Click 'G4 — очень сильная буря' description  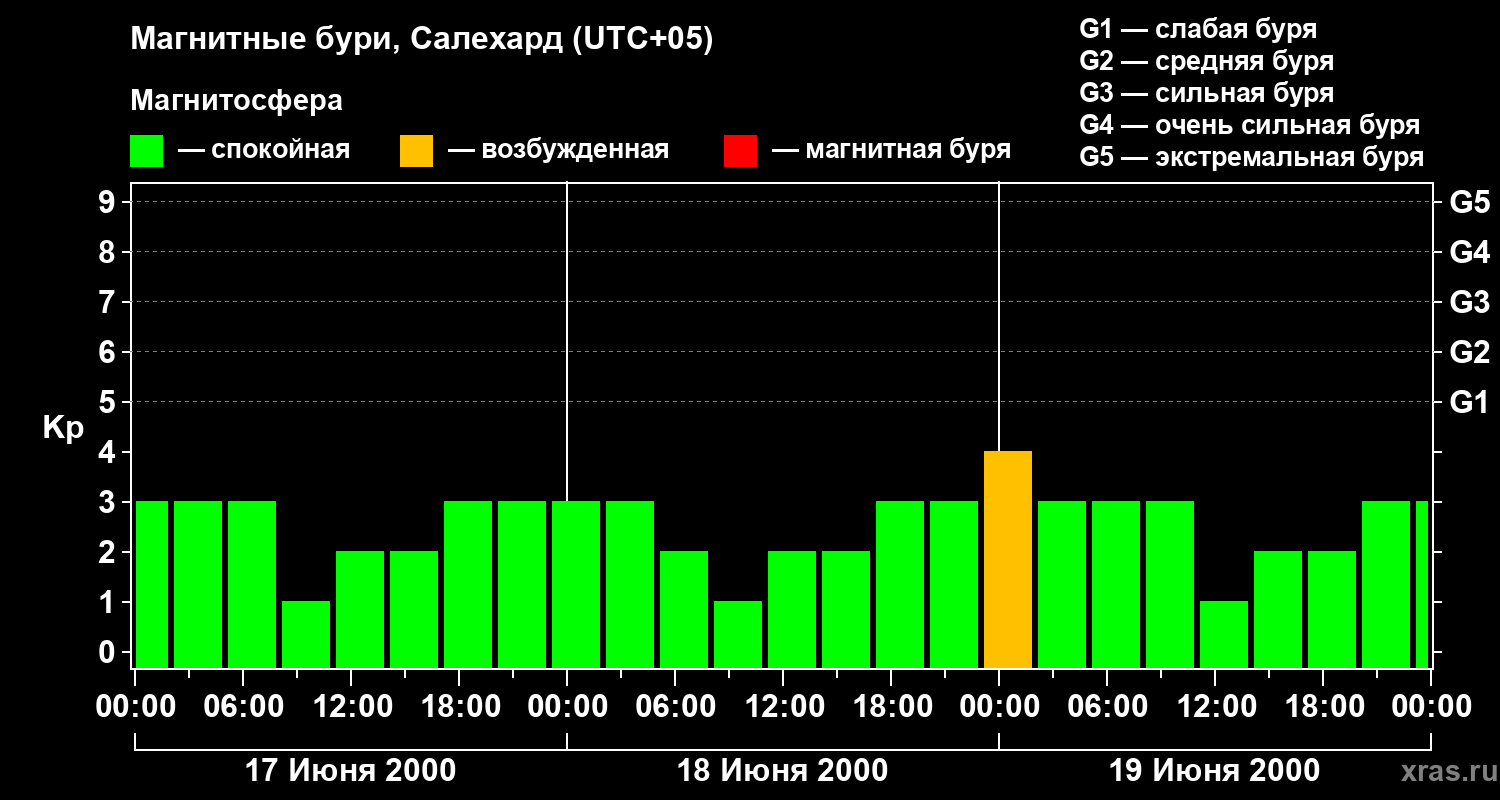pos(1250,125)
